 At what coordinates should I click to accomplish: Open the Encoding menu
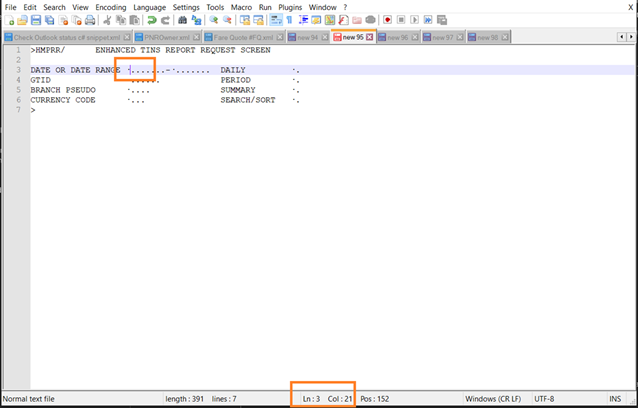click(x=110, y=7)
